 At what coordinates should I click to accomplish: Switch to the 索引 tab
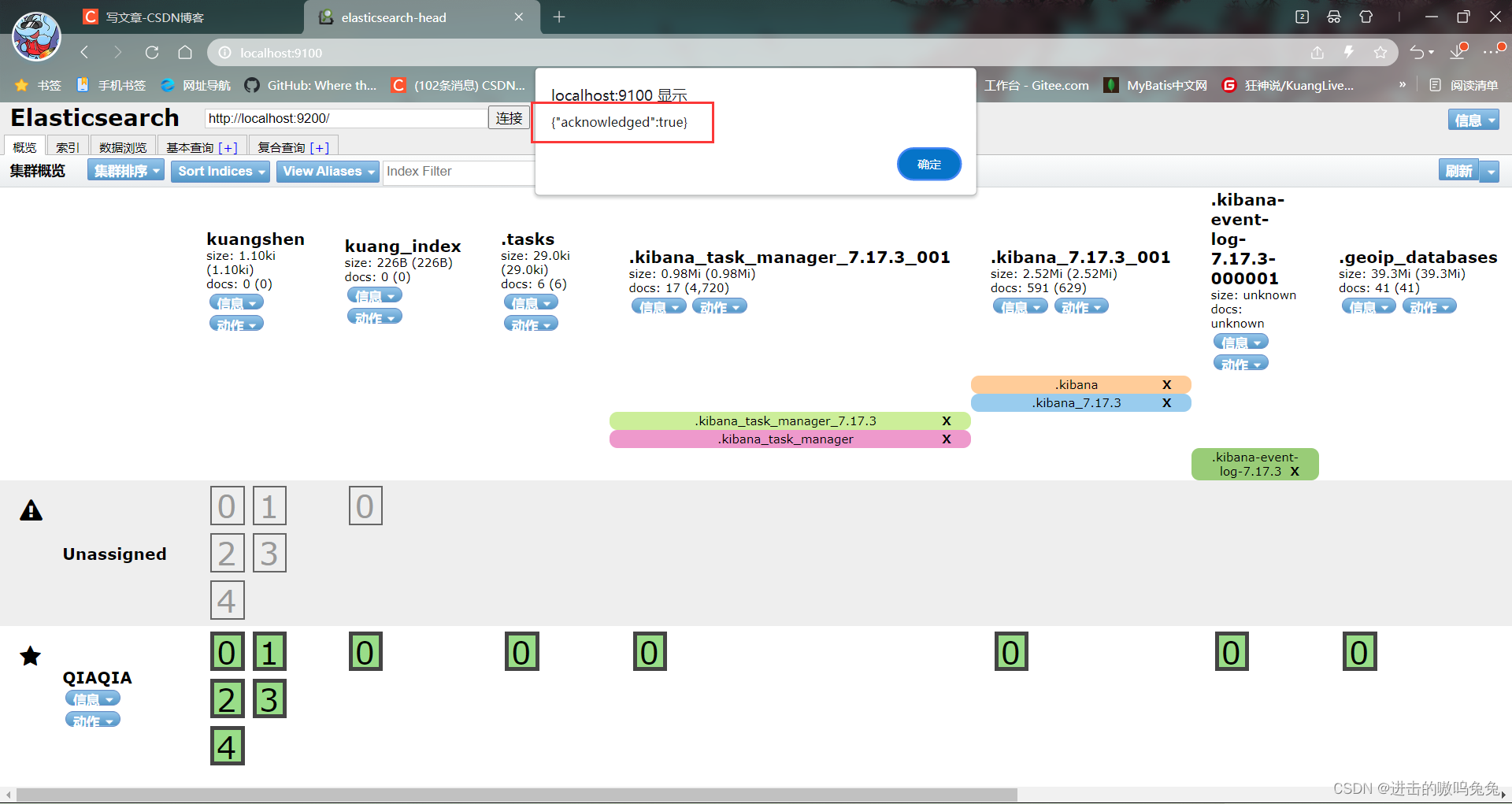tap(68, 147)
